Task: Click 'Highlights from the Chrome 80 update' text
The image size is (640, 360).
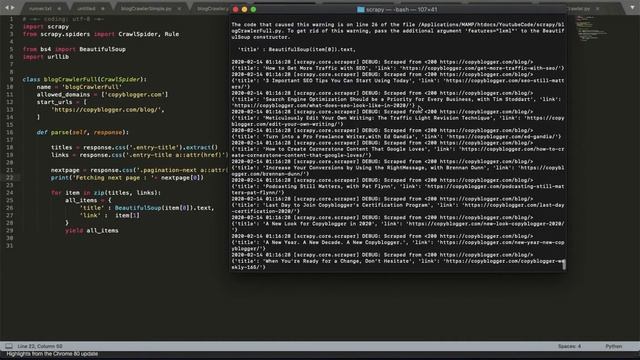Action: 52,354
